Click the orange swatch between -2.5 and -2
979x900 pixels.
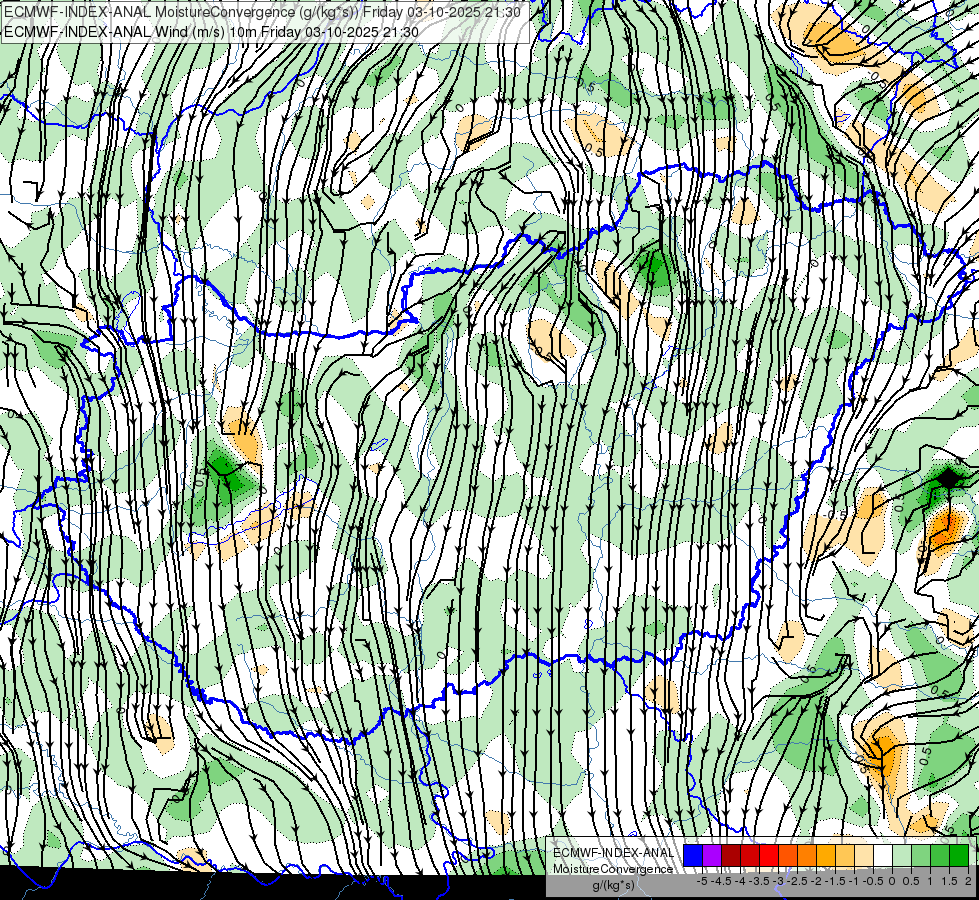pos(807,856)
